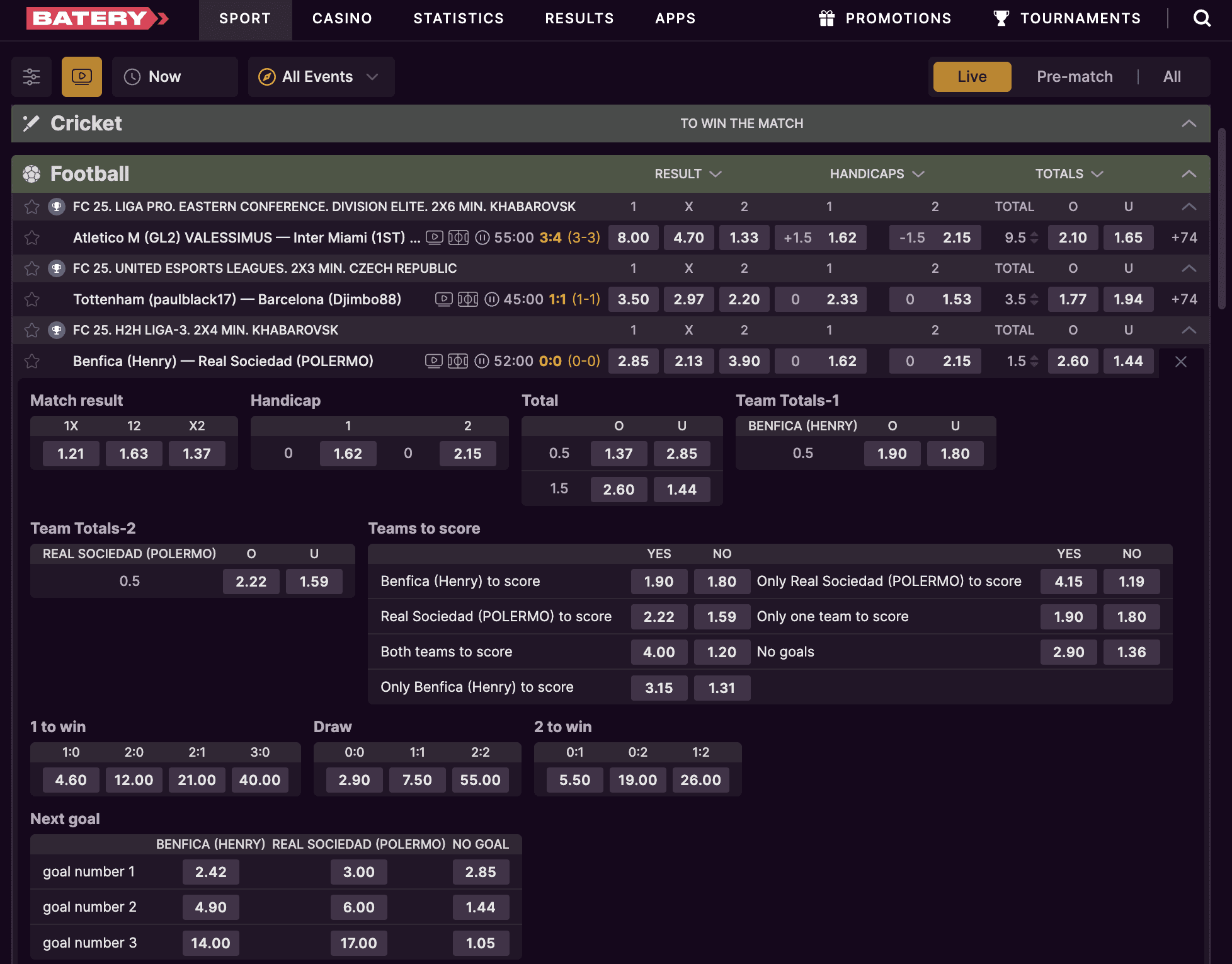Click the 9.5 total stepper arrows
Image resolution: width=1232 pixels, height=964 pixels.
pyautogui.click(x=1033, y=238)
